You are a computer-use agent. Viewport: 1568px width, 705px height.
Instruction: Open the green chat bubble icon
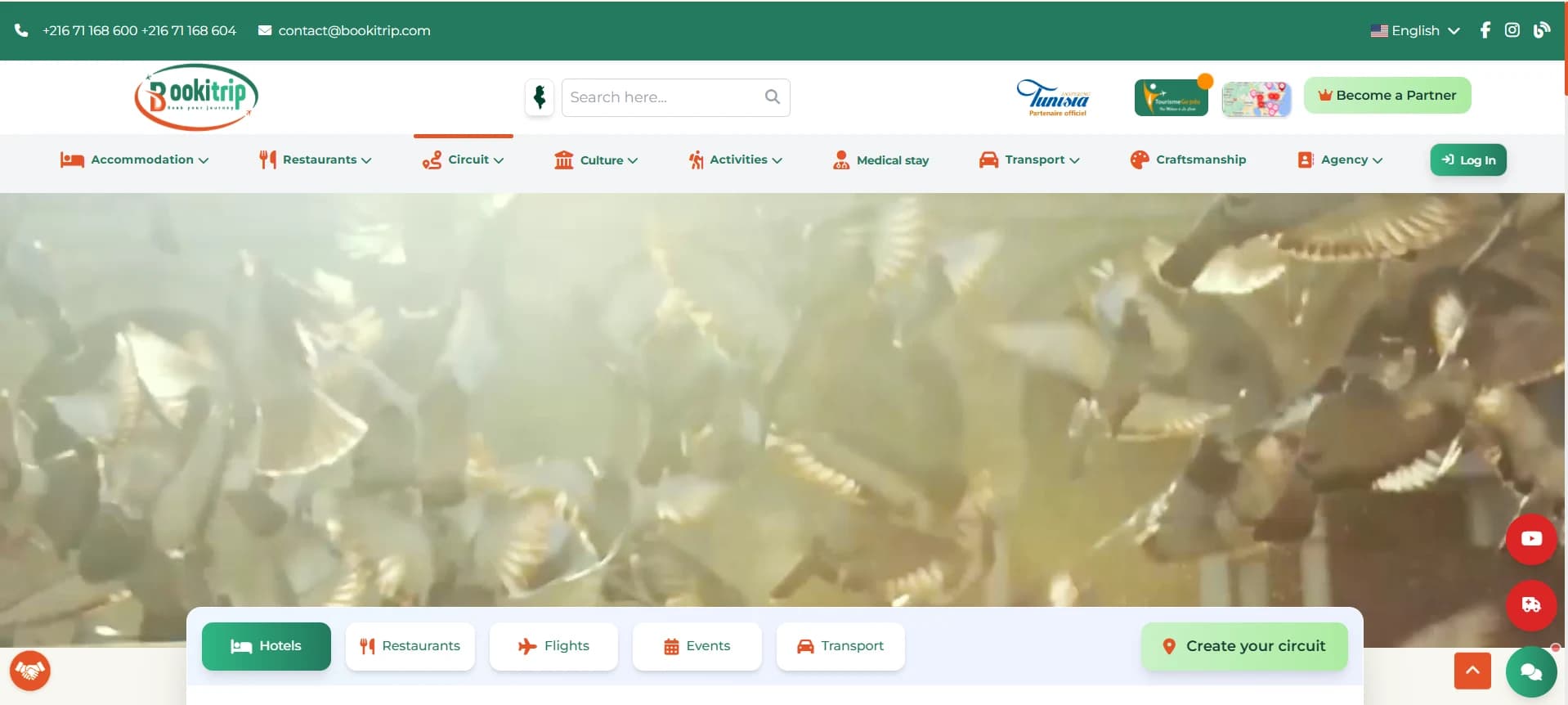(1530, 672)
